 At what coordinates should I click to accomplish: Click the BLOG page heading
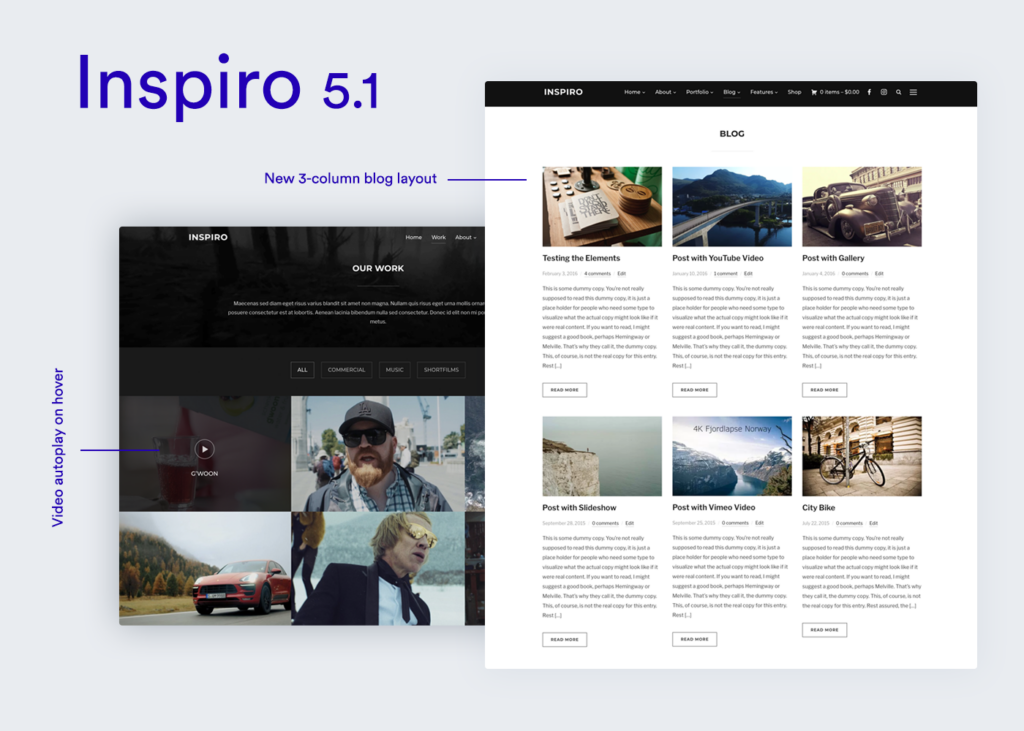(x=731, y=134)
